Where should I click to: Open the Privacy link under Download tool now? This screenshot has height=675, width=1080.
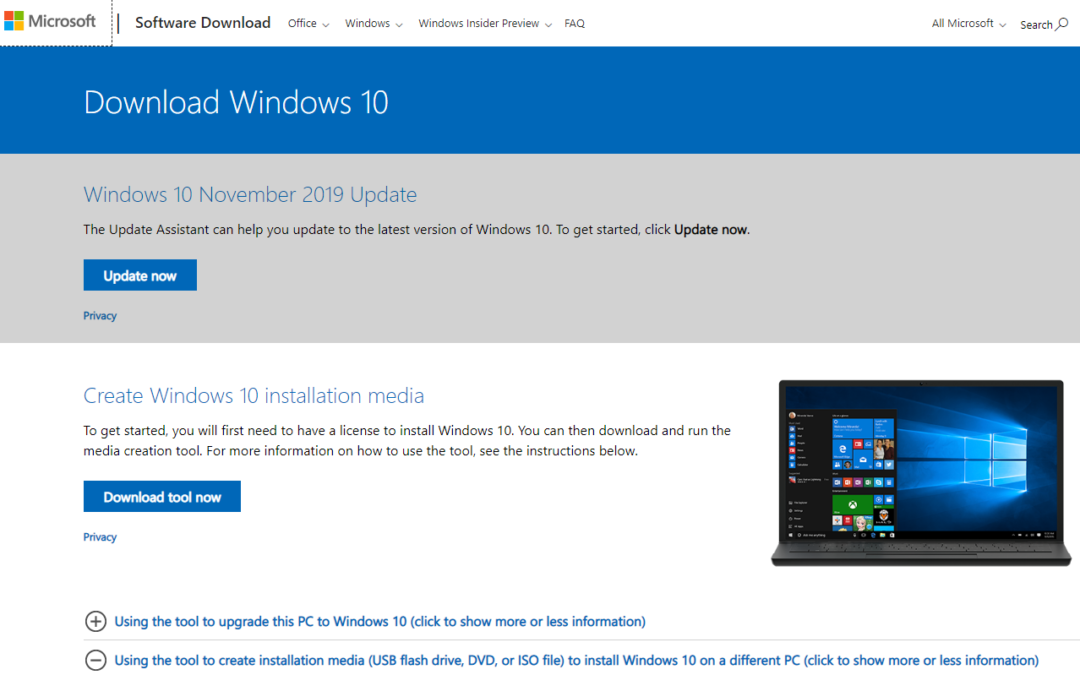click(x=100, y=537)
